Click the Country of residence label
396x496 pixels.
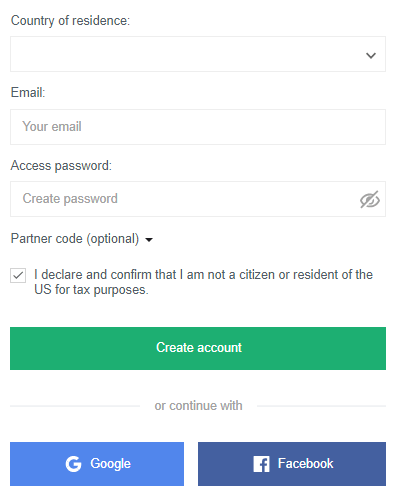pyautogui.click(x=70, y=21)
